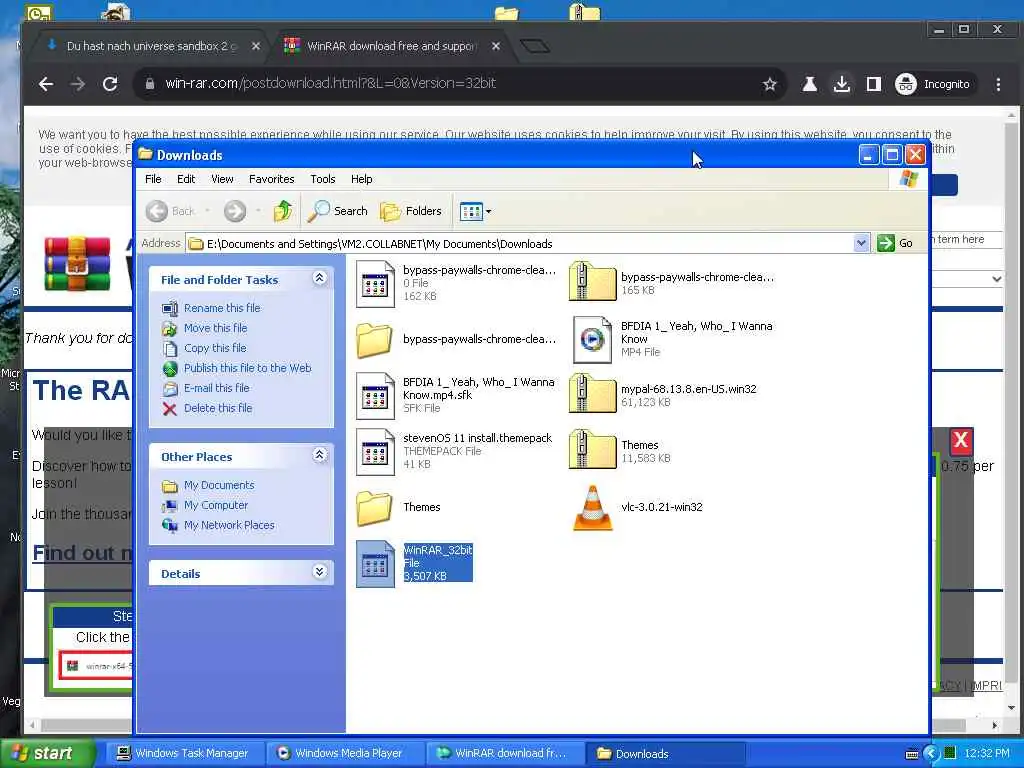
Task: Open Chrome three-dot menu
Action: [x=998, y=84]
